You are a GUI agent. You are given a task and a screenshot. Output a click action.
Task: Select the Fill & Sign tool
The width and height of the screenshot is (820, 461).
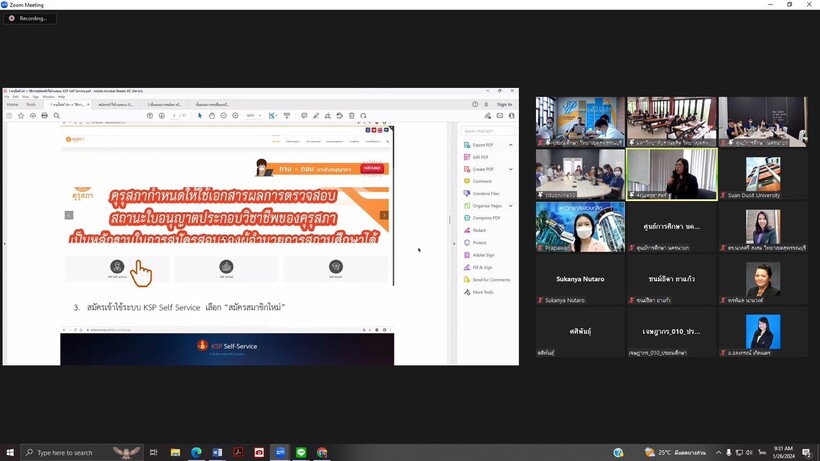coord(482,267)
